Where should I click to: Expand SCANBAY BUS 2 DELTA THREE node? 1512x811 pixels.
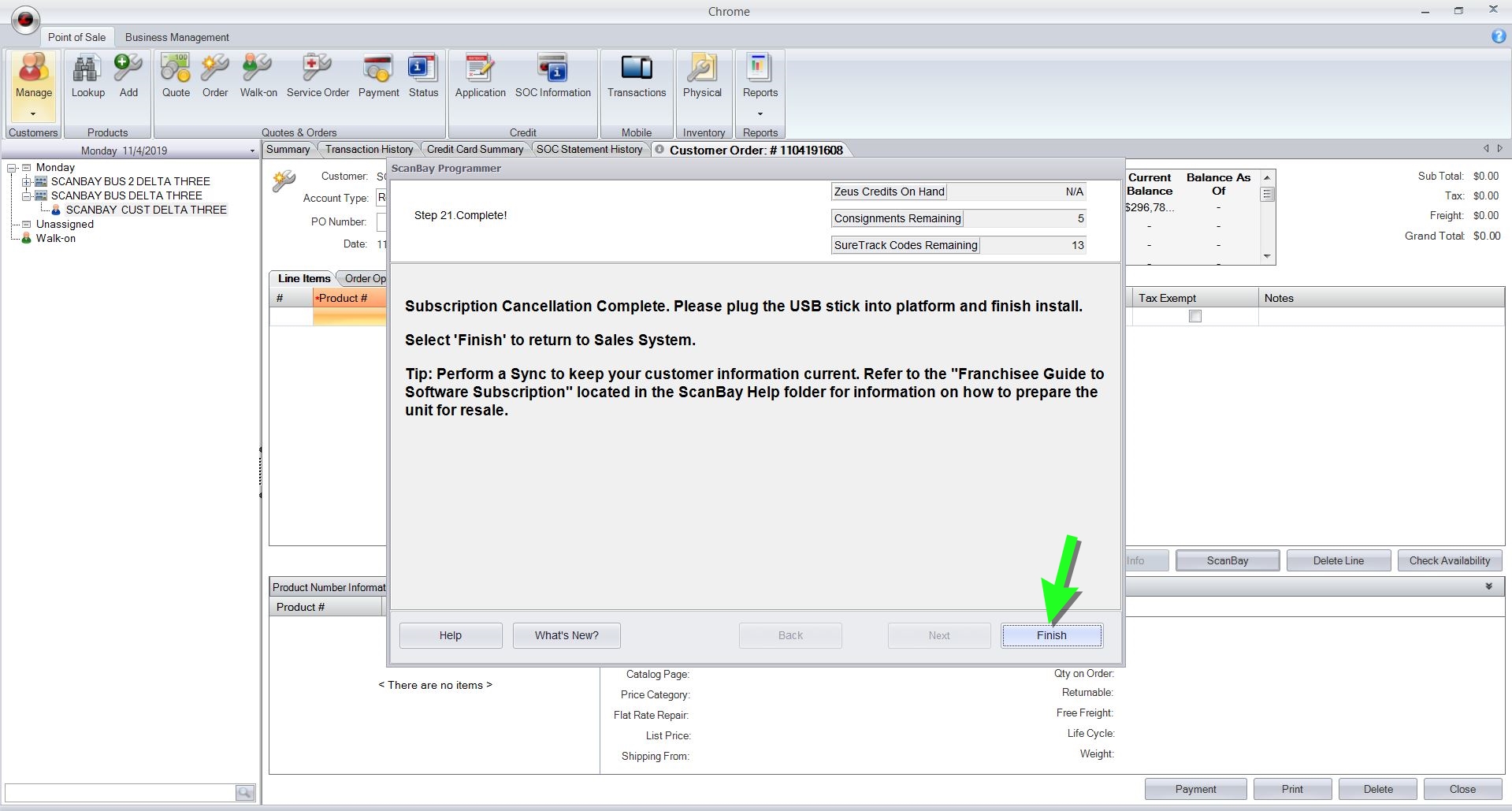[x=26, y=181]
